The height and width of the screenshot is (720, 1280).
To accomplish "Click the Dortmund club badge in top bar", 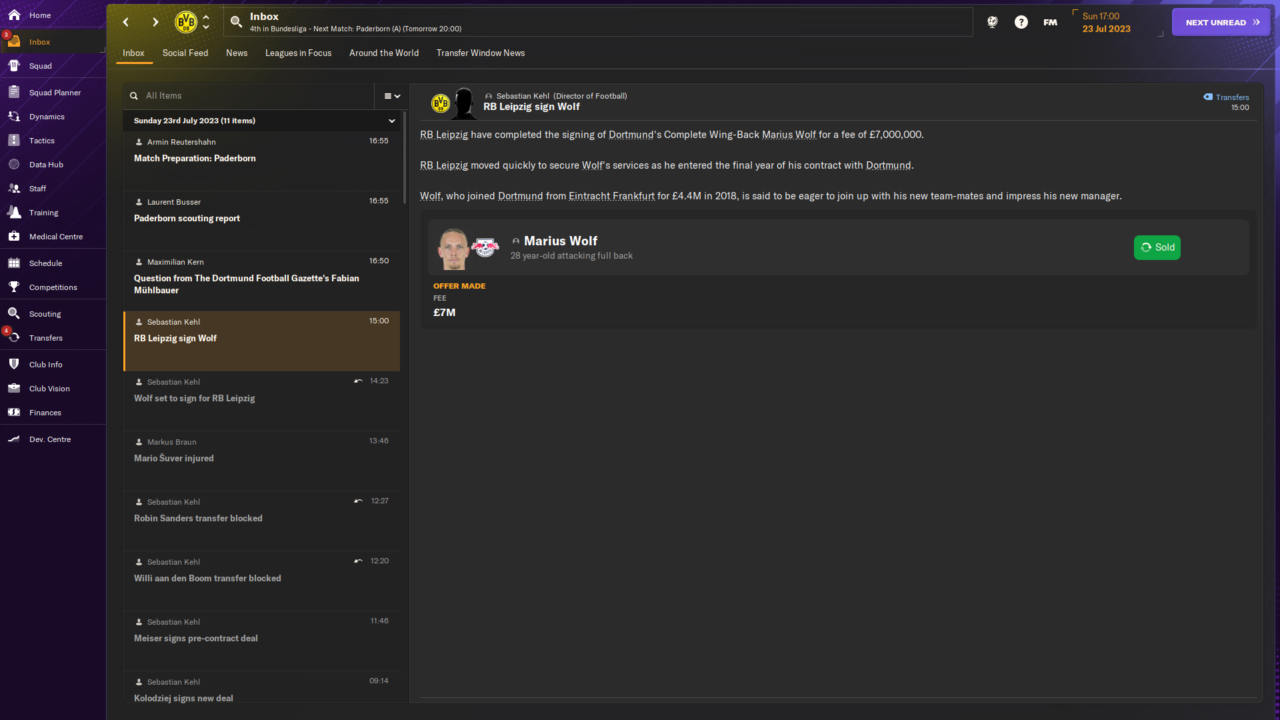I will pos(186,22).
